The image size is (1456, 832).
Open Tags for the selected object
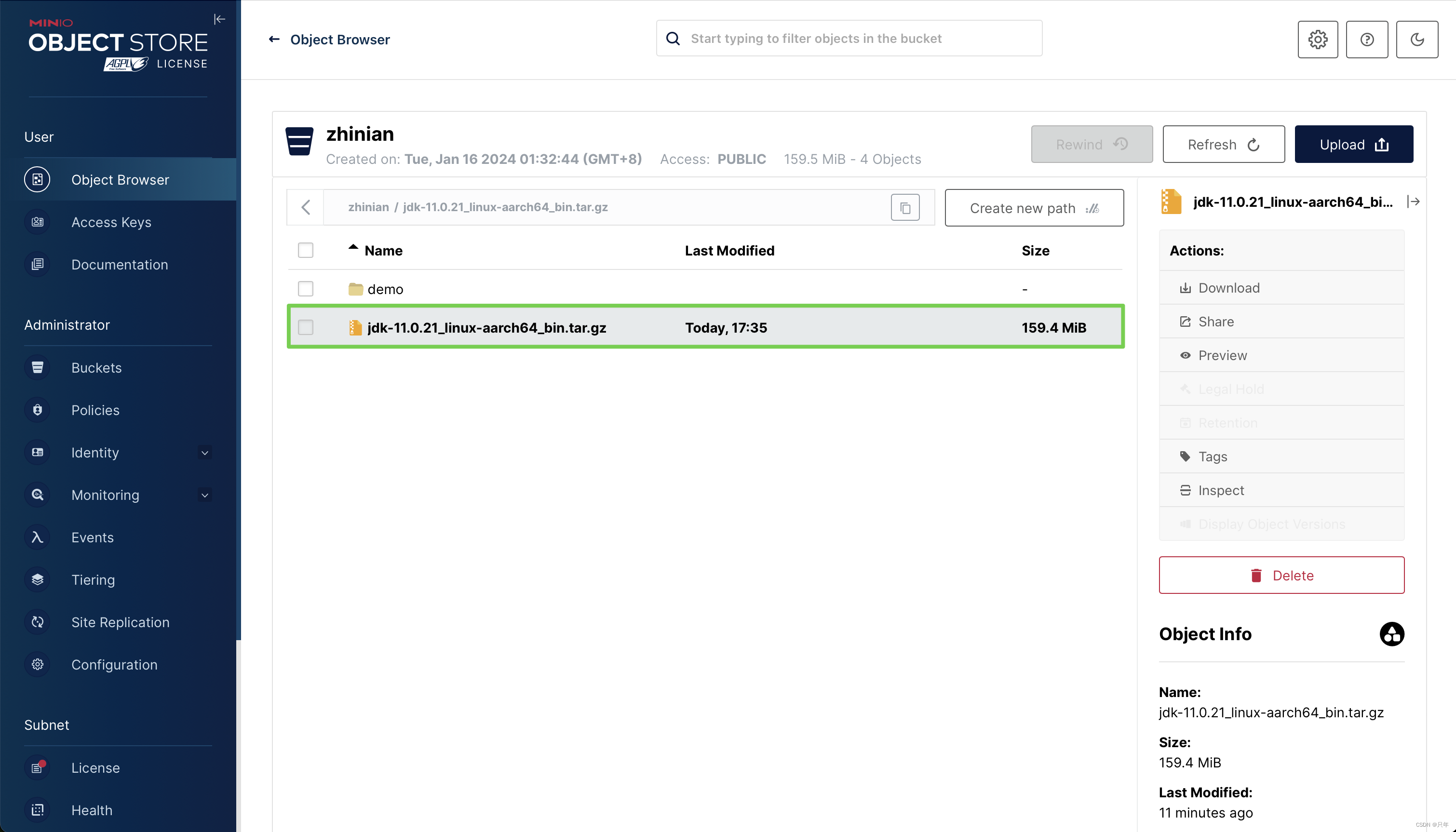[x=1281, y=456]
